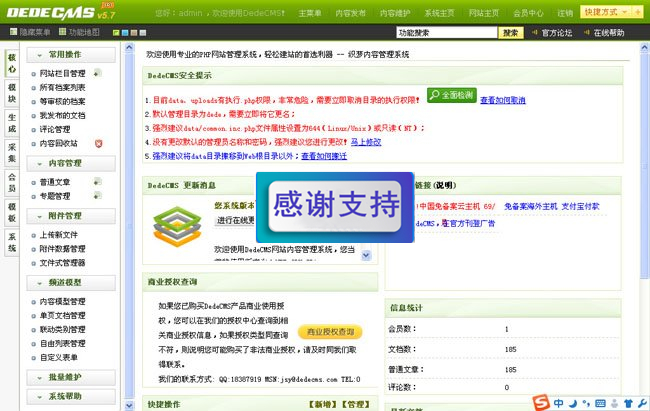
Task: Click the 隐藏菜单 hide-menu icon
Action: pos(13,32)
